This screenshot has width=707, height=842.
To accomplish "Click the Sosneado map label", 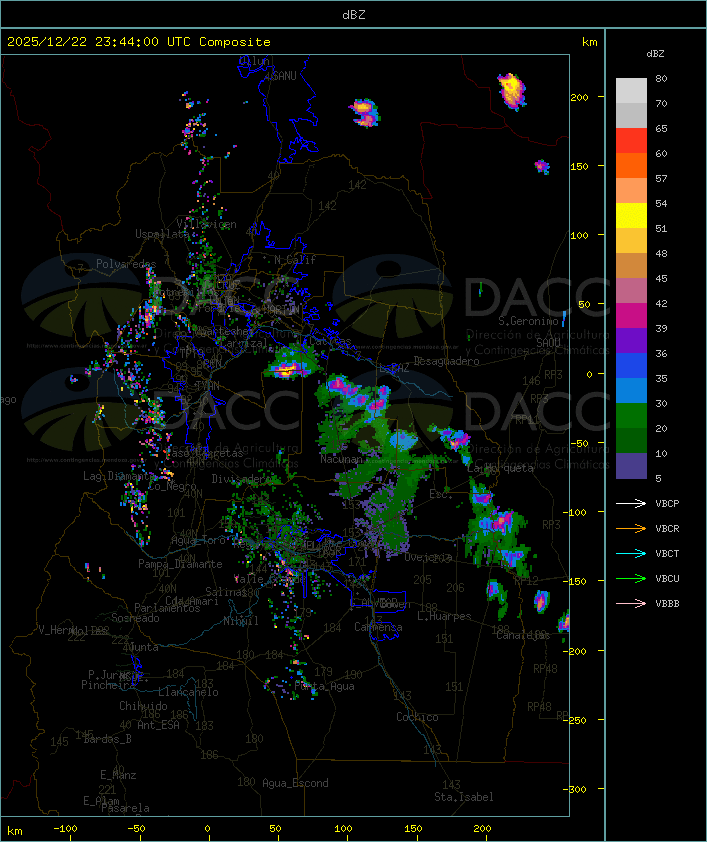I will 135,618.
